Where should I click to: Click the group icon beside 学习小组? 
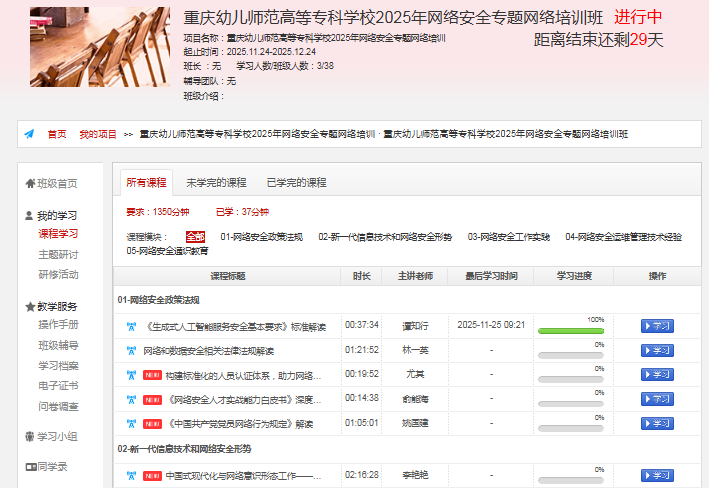tap(29, 436)
